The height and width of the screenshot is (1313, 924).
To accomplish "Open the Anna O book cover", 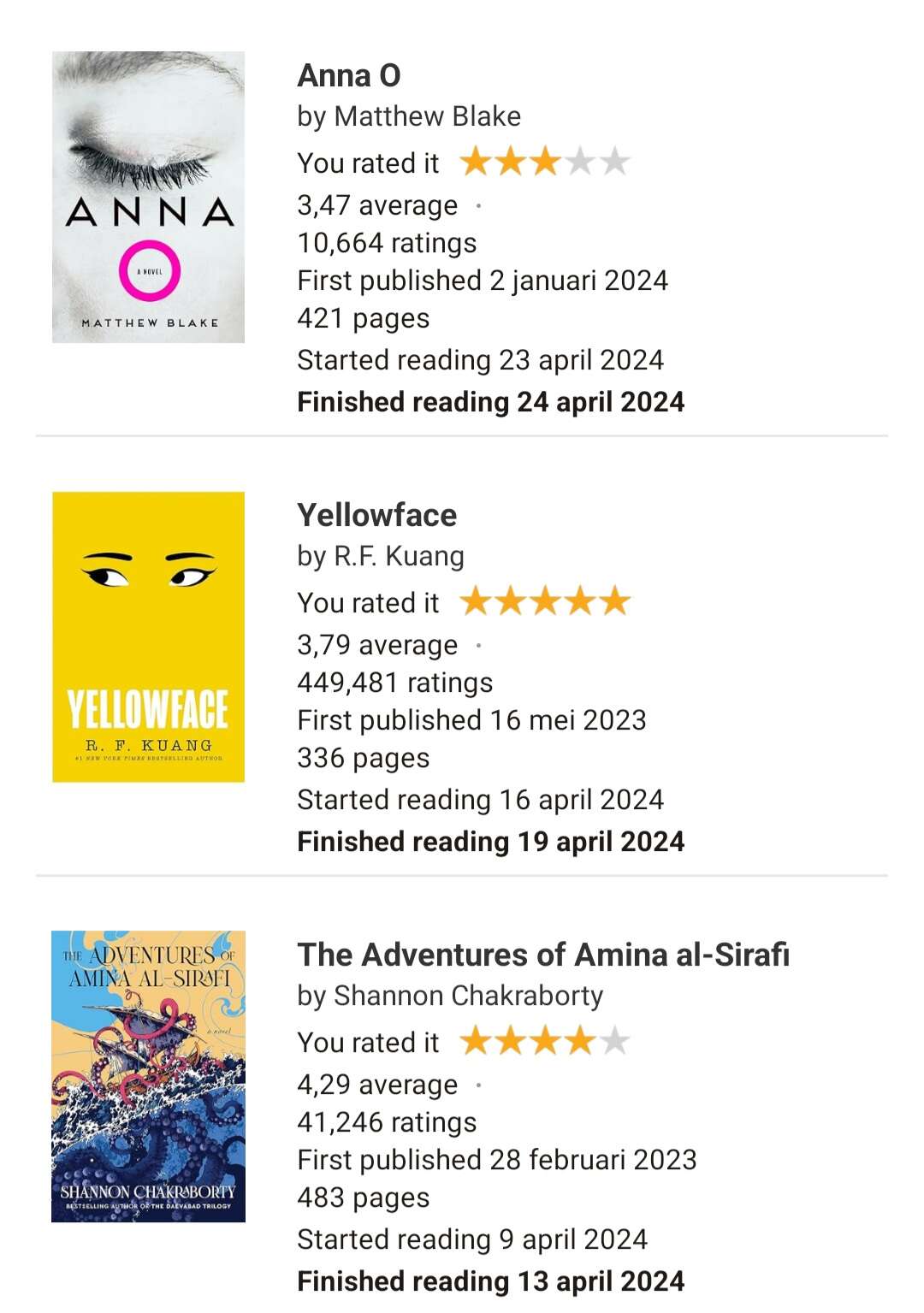I will 148,197.
